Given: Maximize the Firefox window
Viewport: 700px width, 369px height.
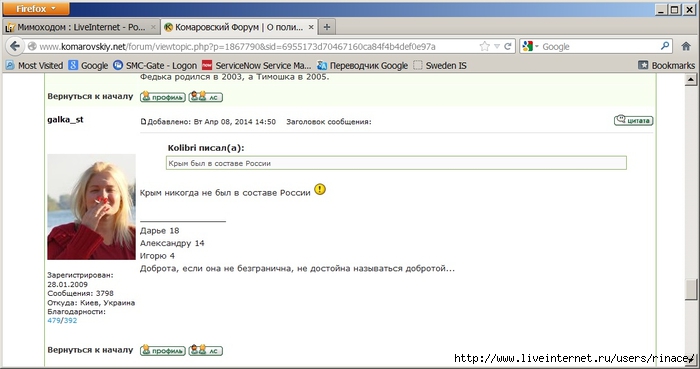Looking at the screenshot, I should tap(675, 9).
